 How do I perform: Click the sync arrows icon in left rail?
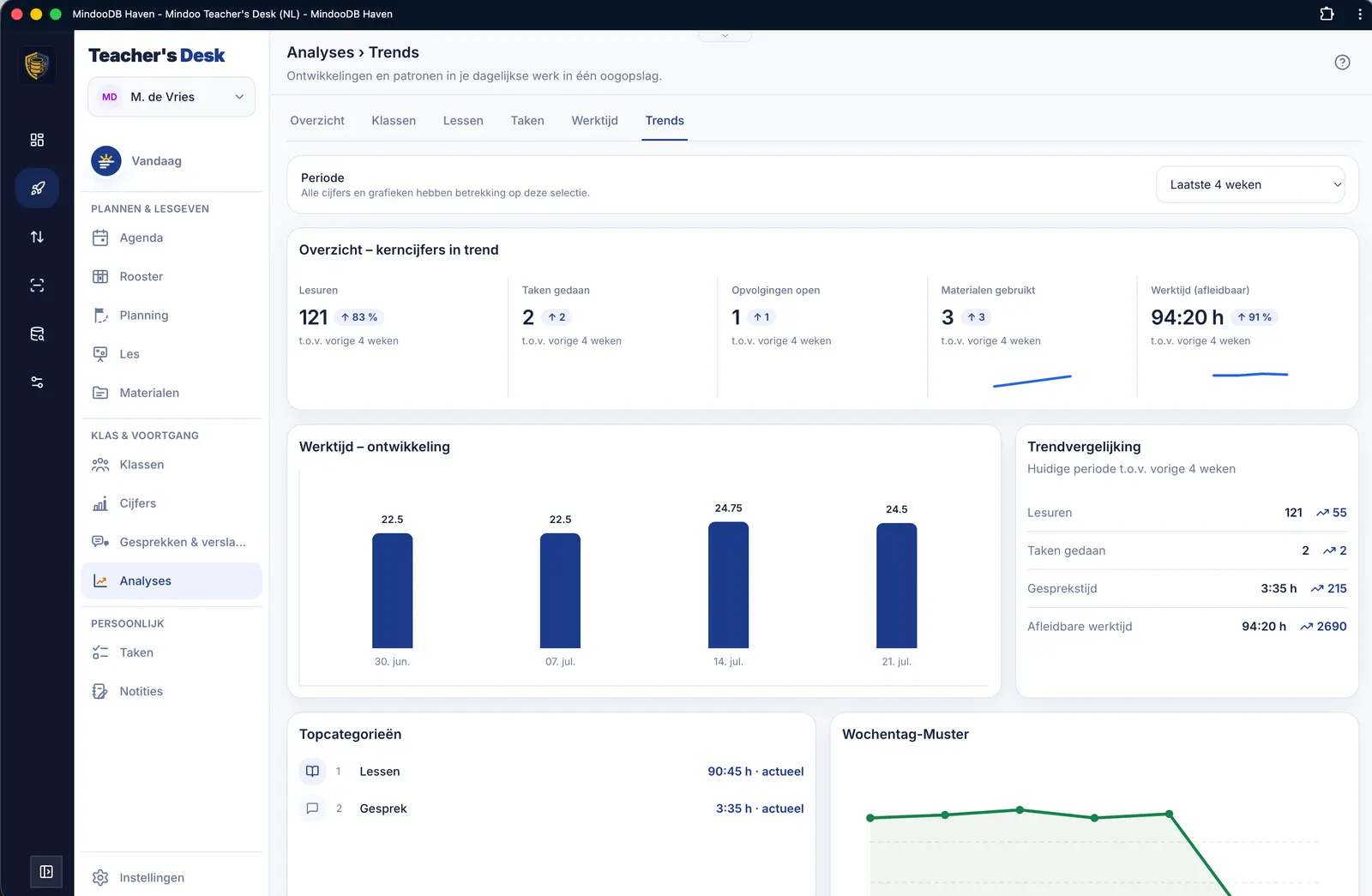[x=37, y=237]
